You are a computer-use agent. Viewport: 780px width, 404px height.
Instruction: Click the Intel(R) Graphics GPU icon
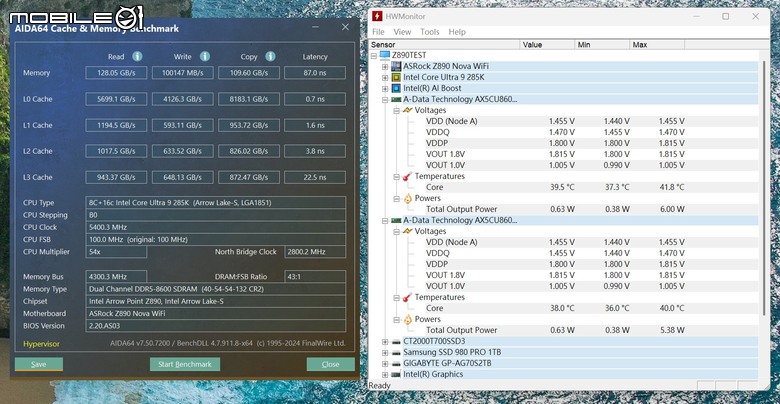point(396,374)
